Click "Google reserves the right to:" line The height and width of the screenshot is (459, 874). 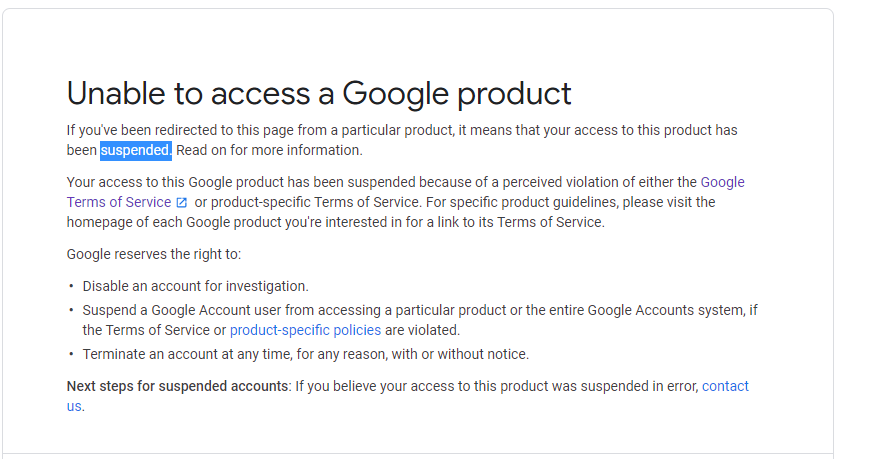click(x=154, y=254)
